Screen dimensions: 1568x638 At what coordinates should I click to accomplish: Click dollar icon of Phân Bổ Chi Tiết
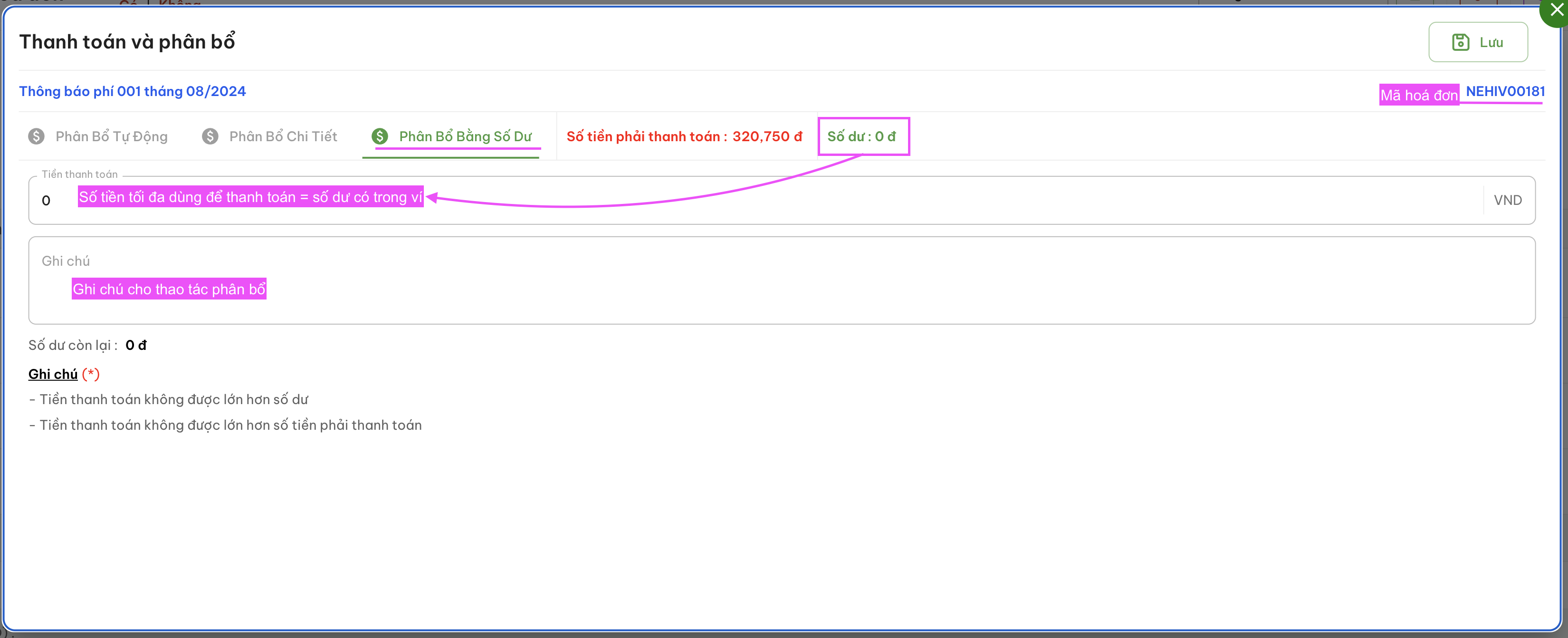click(210, 136)
